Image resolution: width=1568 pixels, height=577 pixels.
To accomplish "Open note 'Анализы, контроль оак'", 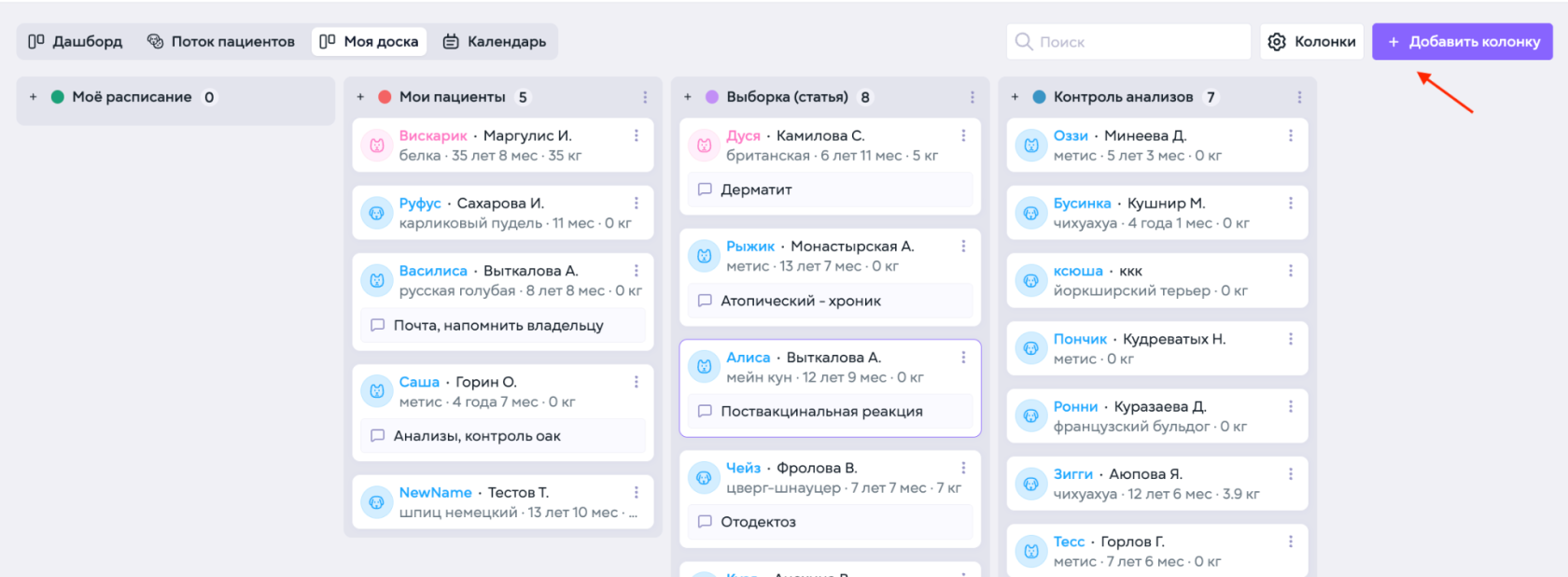I will click(503, 436).
